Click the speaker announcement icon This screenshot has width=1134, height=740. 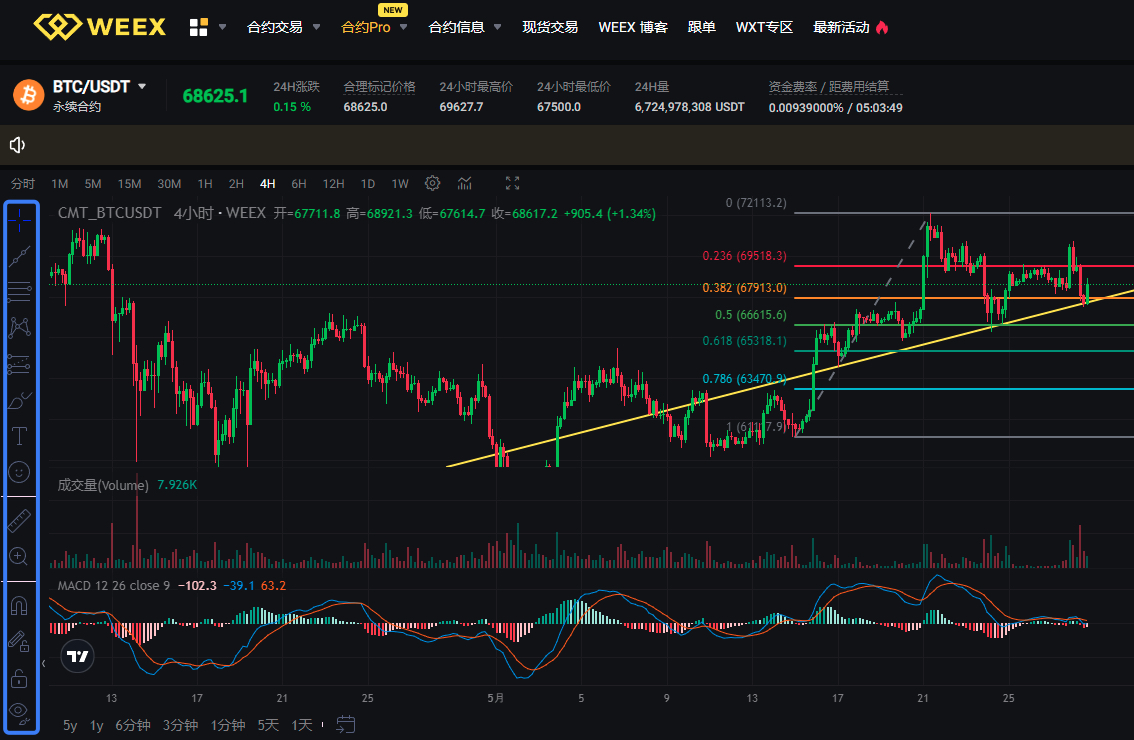17,145
